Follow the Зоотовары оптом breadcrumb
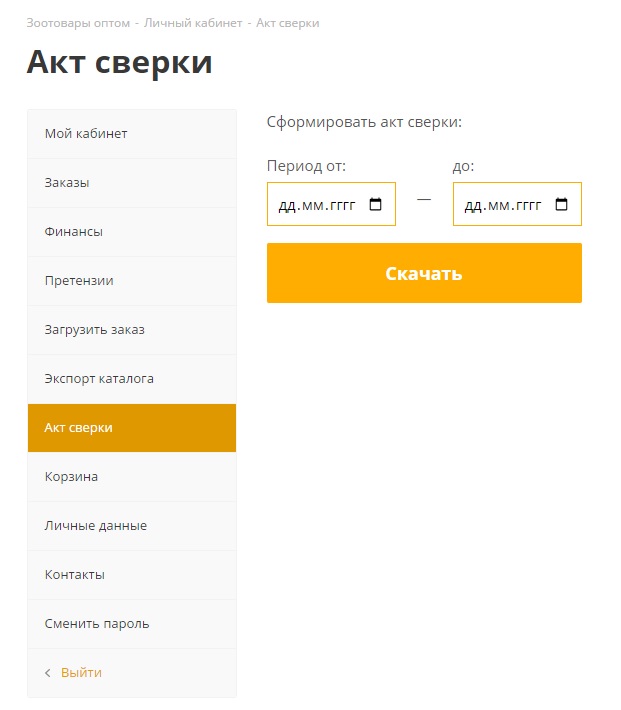This screenshot has width=621, height=710. 78,23
